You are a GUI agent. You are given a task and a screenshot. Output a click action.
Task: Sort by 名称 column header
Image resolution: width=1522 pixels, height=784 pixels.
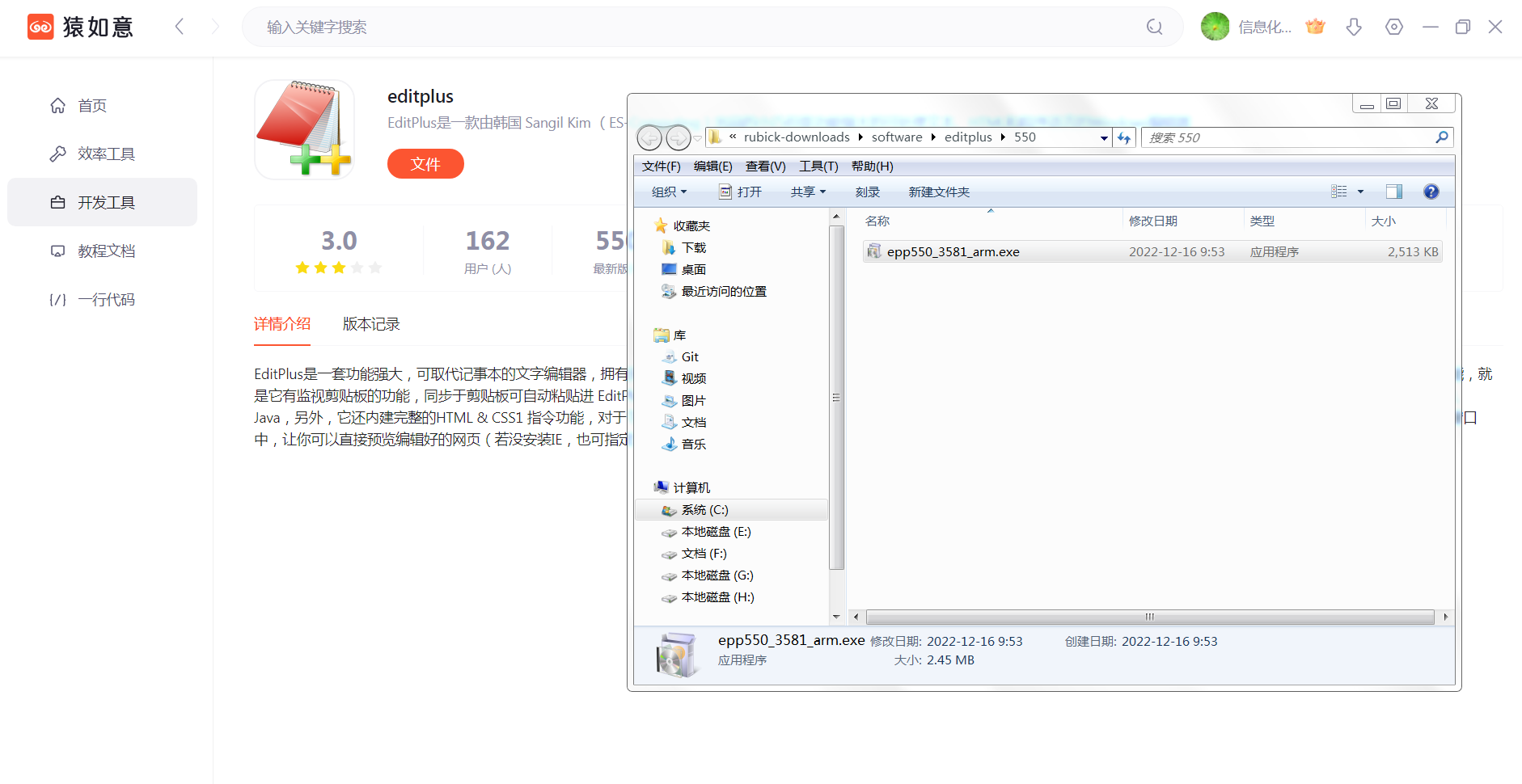click(x=877, y=221)
